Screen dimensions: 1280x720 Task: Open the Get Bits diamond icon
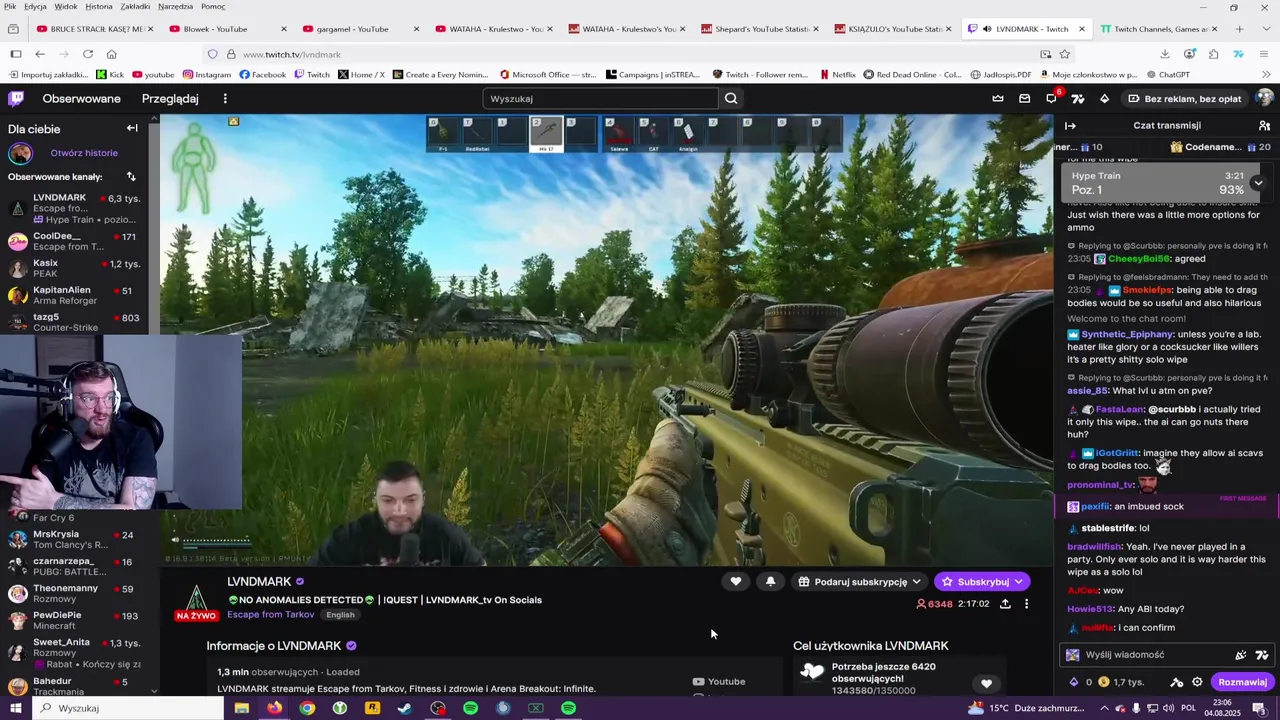pos(1104,98)
